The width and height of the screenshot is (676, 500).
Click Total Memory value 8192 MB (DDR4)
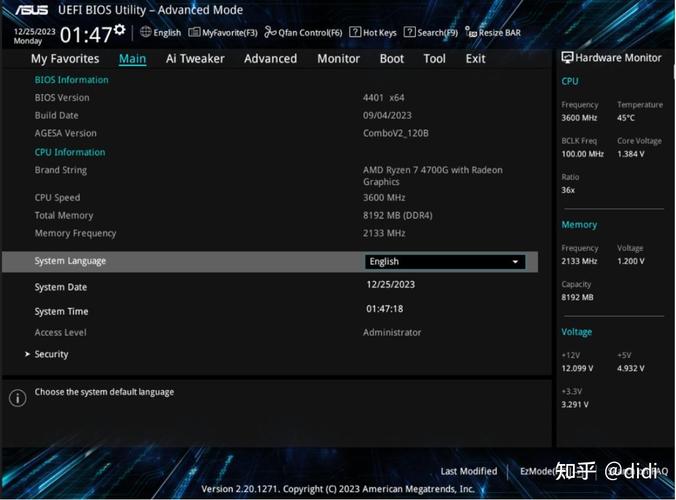click(397, 216)
